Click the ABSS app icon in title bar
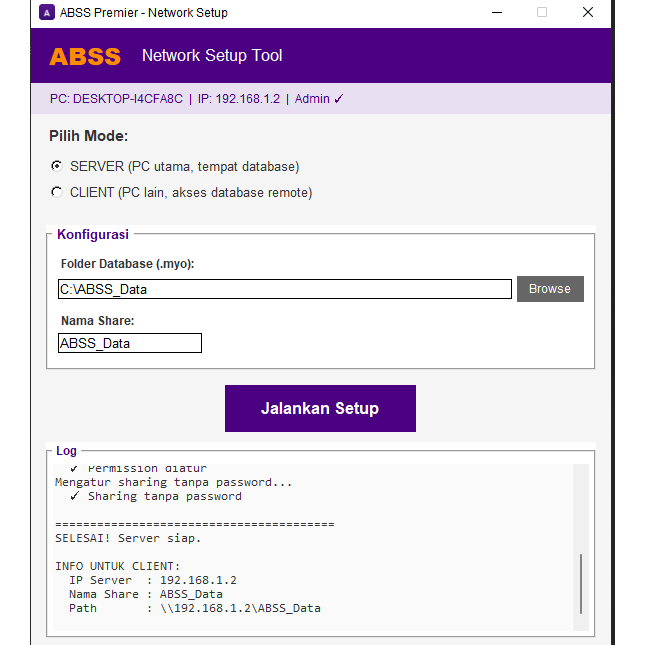 pos(47,13)
